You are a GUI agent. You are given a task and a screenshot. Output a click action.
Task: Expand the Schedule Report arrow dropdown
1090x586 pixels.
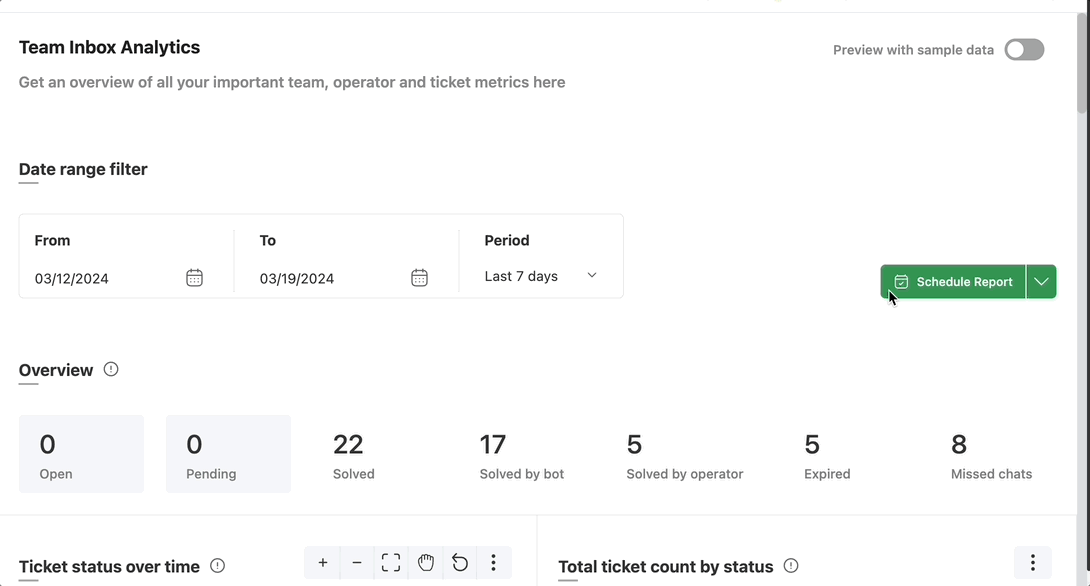click(1041, 282)
